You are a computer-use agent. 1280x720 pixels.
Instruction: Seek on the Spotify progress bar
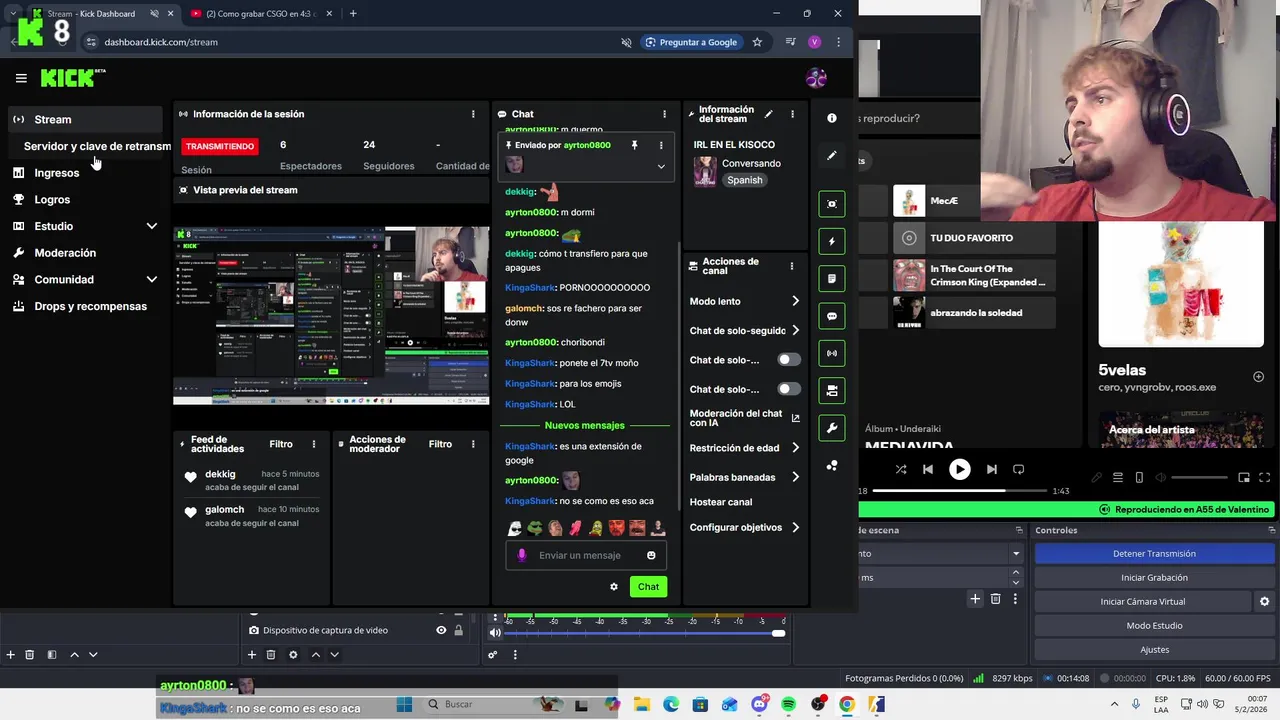point(959,491)
